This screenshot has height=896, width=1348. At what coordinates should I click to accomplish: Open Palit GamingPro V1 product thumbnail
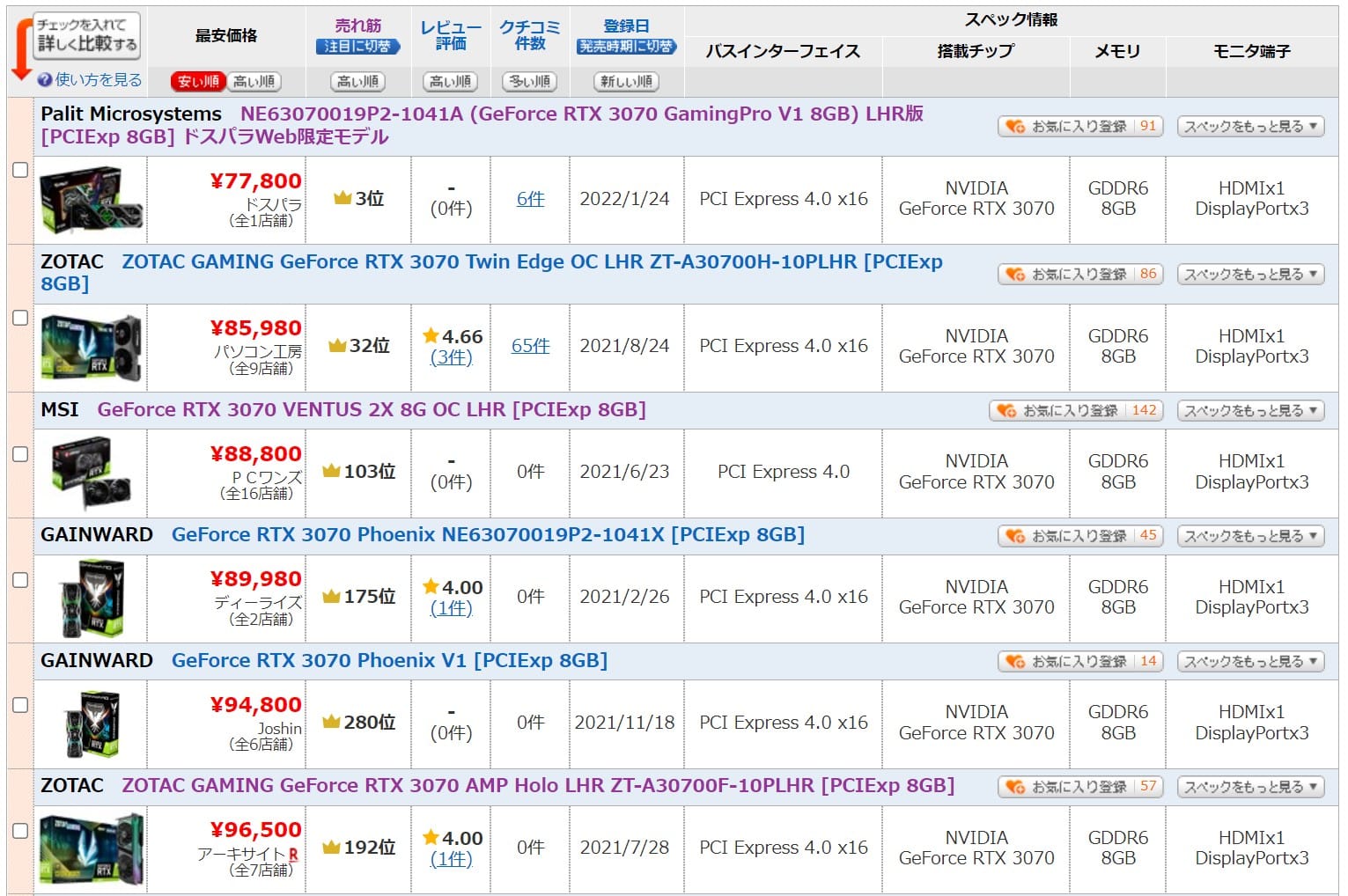coord(92,199)
